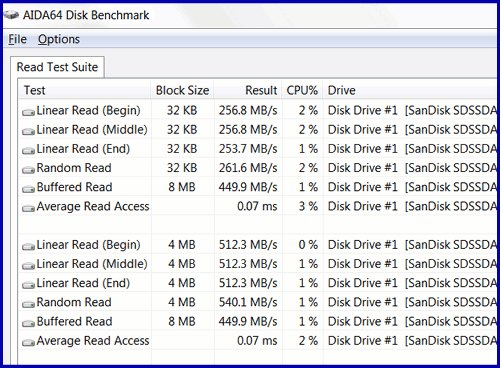Viewport: 500px width, 368px height.
Task: Click drive icon of 32 KB Linear Read (Begin)
Action: (28, 112)
